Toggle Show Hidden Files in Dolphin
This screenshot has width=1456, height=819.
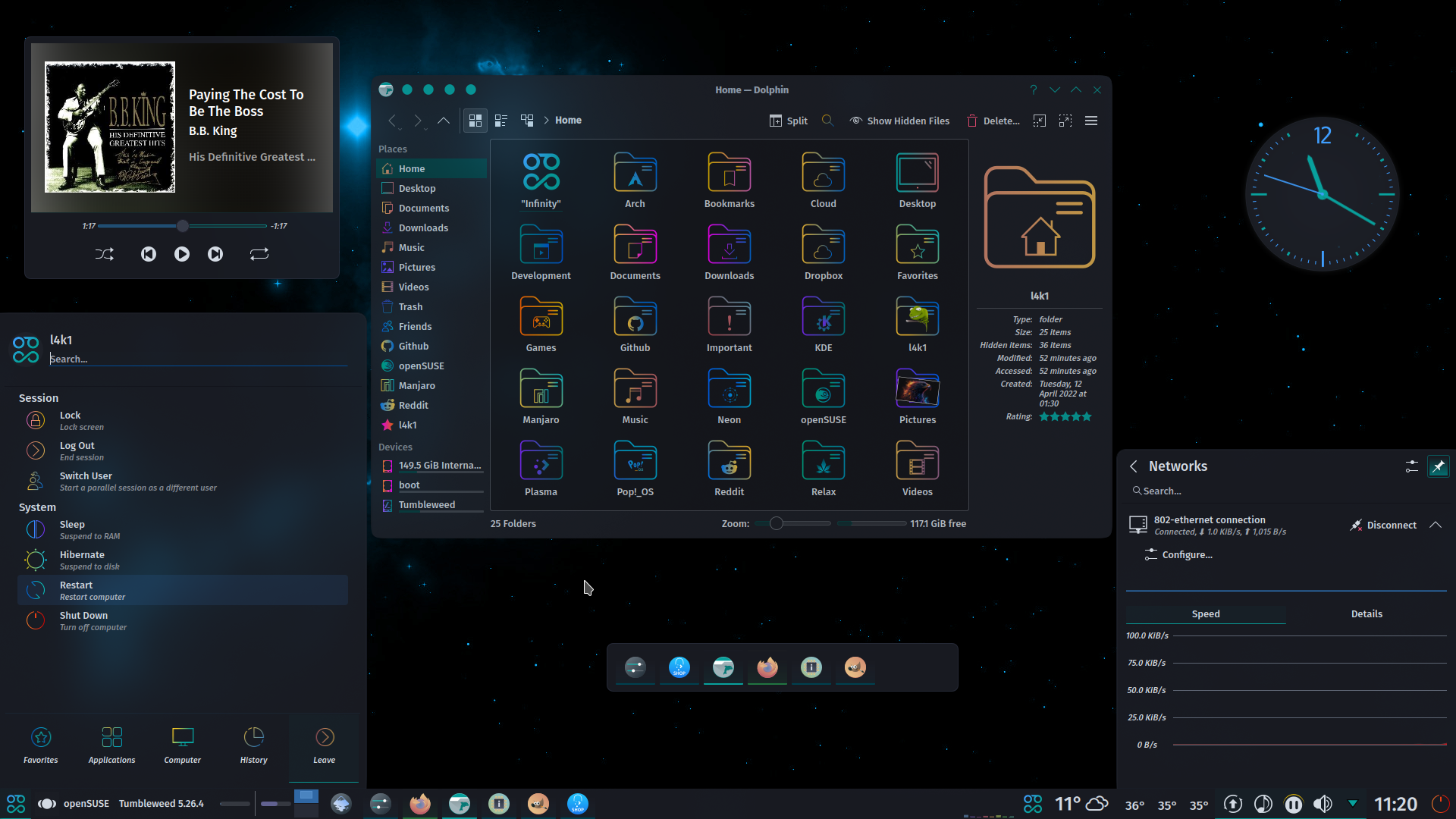point(899,120)
